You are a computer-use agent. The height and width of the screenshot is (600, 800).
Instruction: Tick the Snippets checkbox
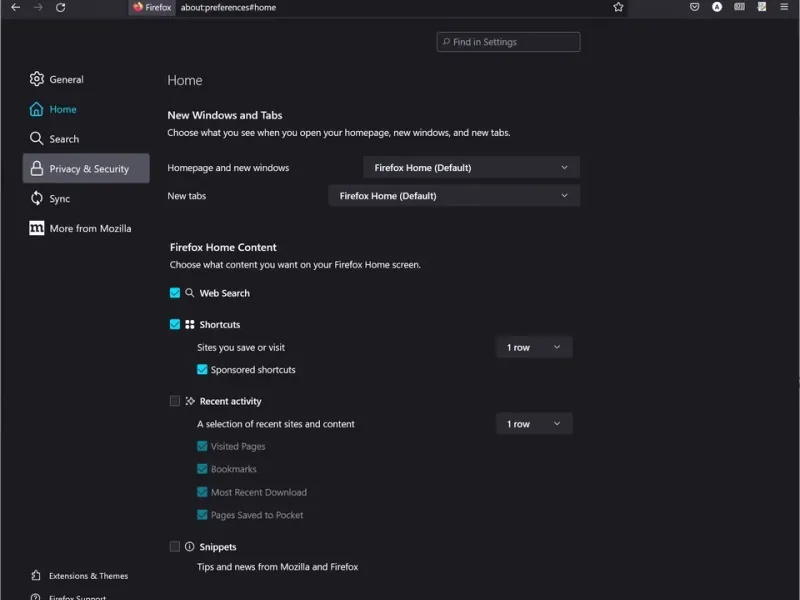tap(175, 547)
